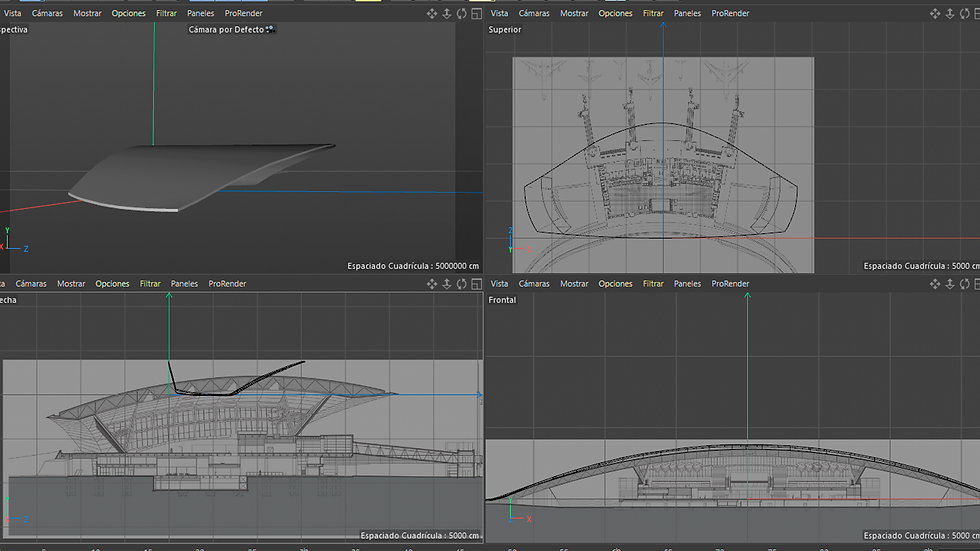The image size is (980, 551).
Task: Open ProRender menu in Perspective viewport
Action: click(x=244, y=13)
